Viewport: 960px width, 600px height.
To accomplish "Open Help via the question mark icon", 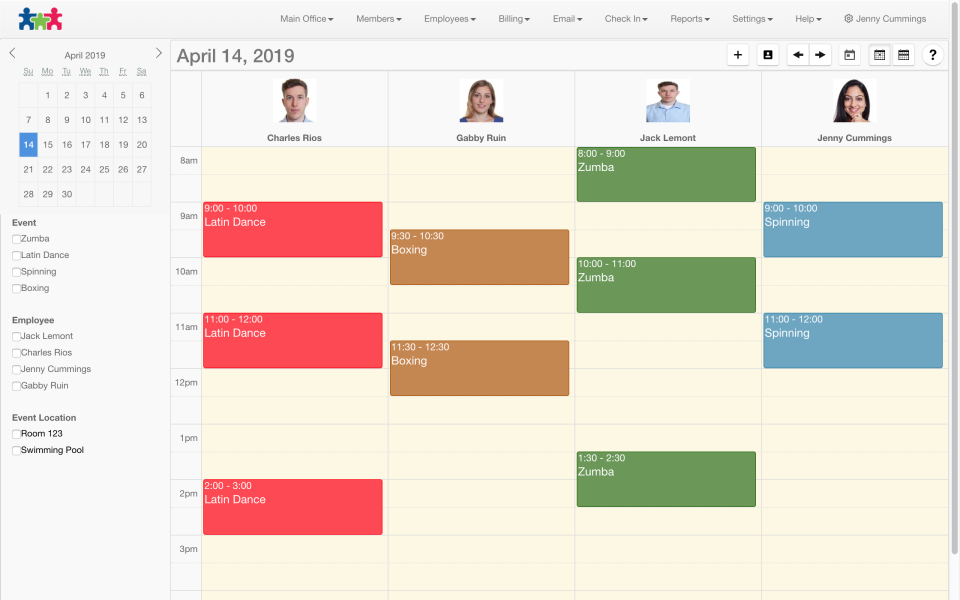I will [933, 54].
